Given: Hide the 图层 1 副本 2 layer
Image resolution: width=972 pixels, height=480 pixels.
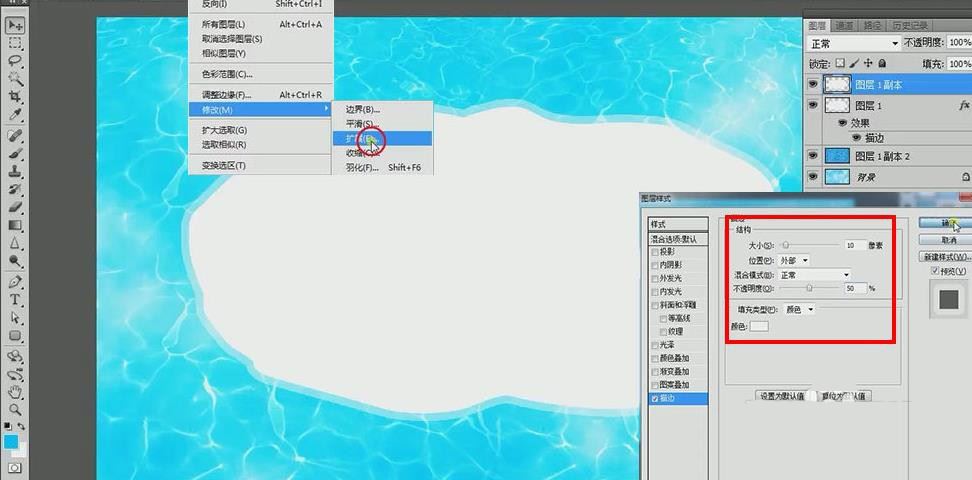Looking at the screenshot, I should [813, 156].
